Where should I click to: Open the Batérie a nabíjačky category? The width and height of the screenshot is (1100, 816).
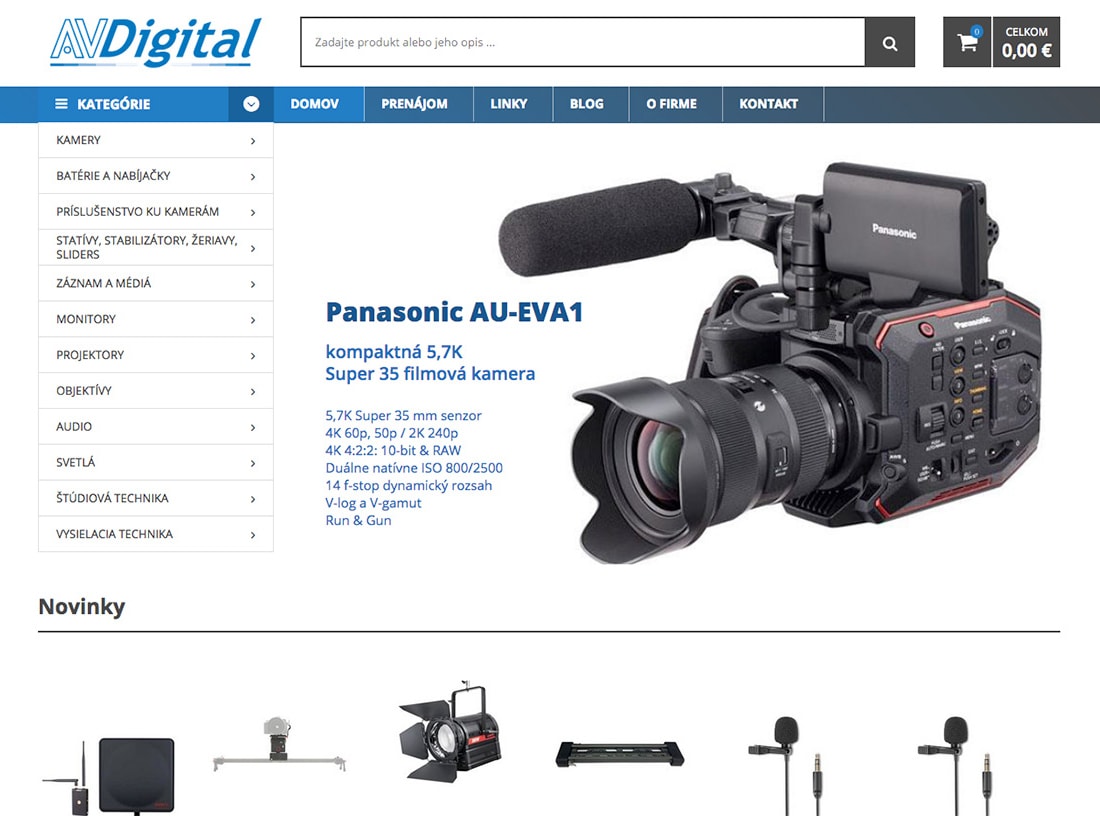click(156, 176)
